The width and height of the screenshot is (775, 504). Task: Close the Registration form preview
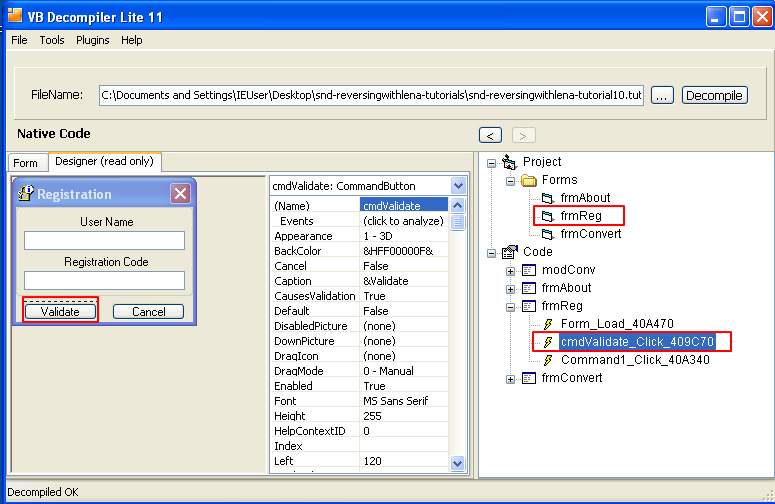pyautogui.click(x=180, y=194)
